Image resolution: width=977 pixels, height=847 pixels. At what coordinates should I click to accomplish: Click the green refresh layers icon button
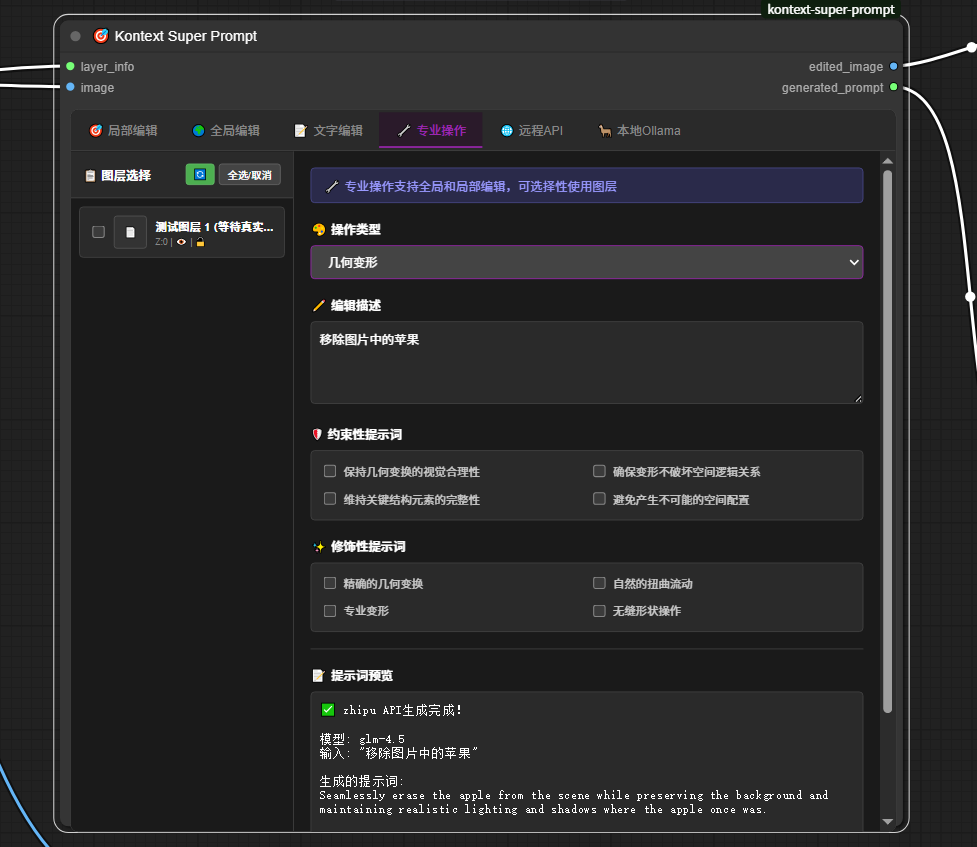(x=200, y=175)
